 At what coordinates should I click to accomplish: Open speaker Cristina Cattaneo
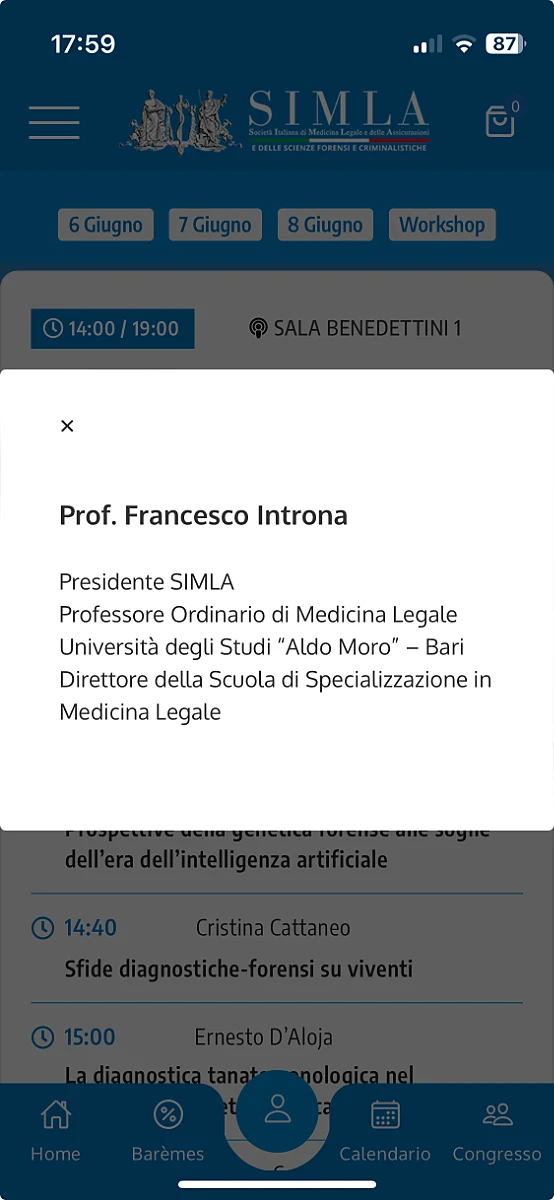point(273,928)
